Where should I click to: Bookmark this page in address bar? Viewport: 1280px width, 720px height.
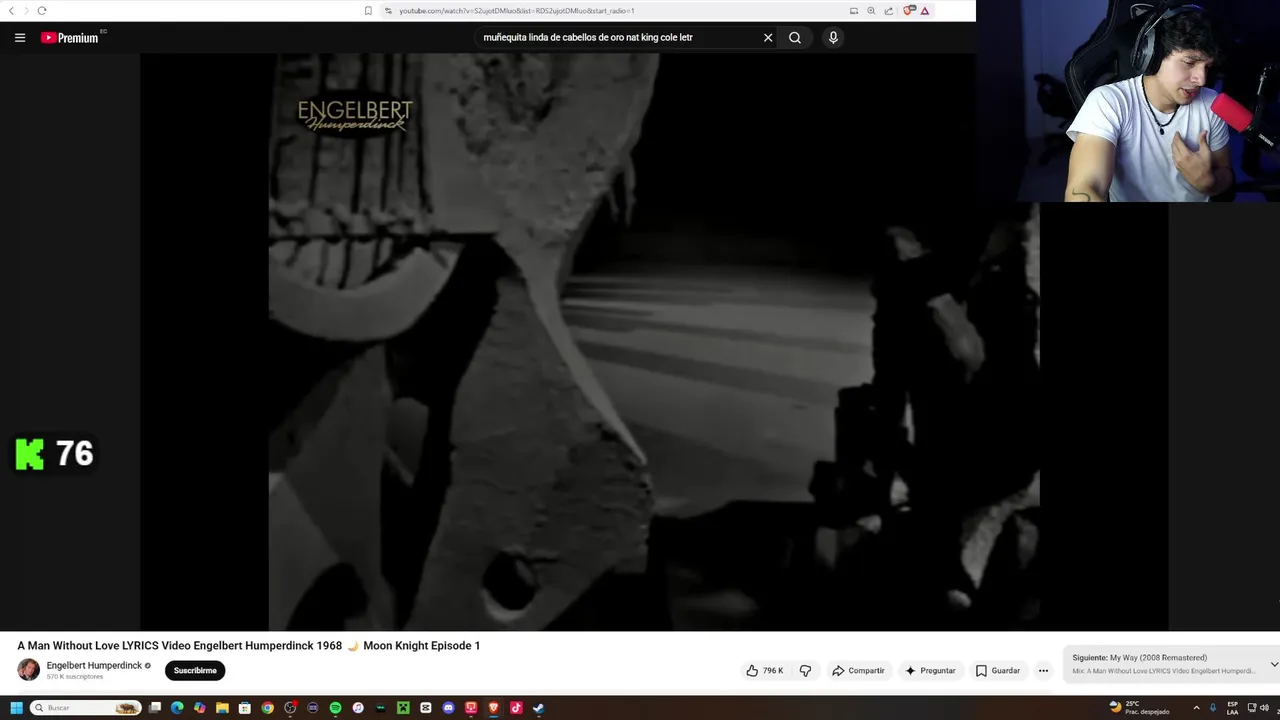click(x=368, y=11)
